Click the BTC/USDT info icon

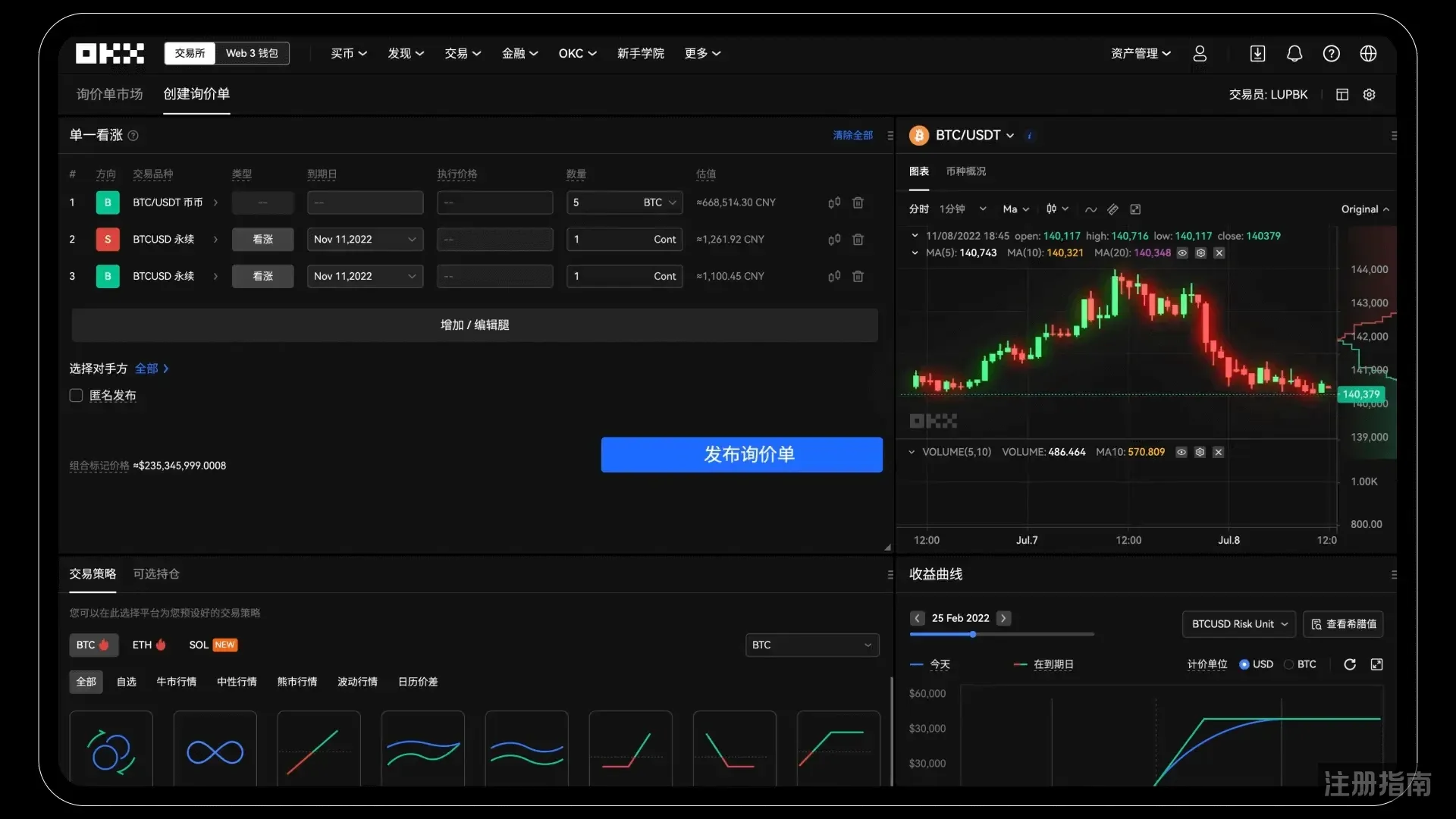[x=1029, y=136]
